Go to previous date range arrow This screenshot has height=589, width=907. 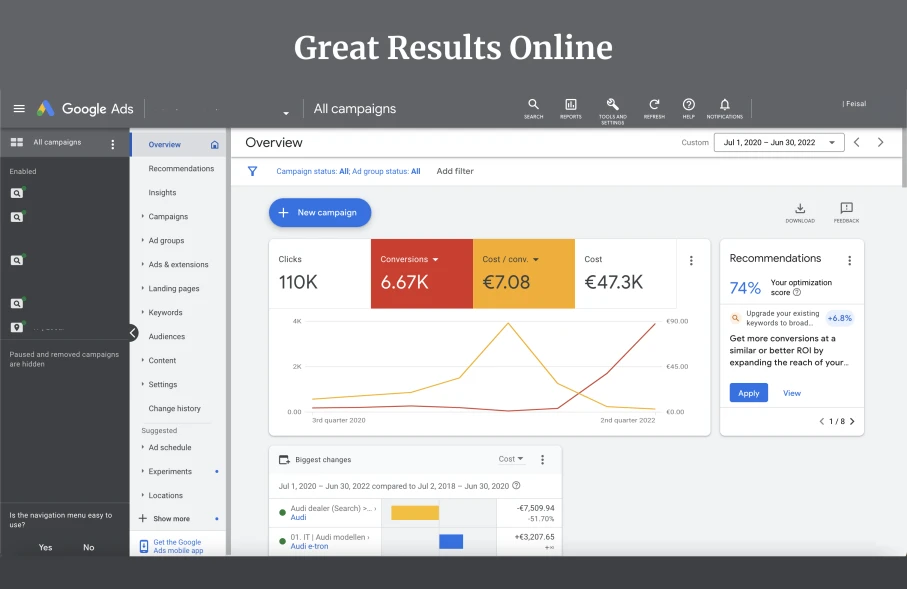[857, 142]
